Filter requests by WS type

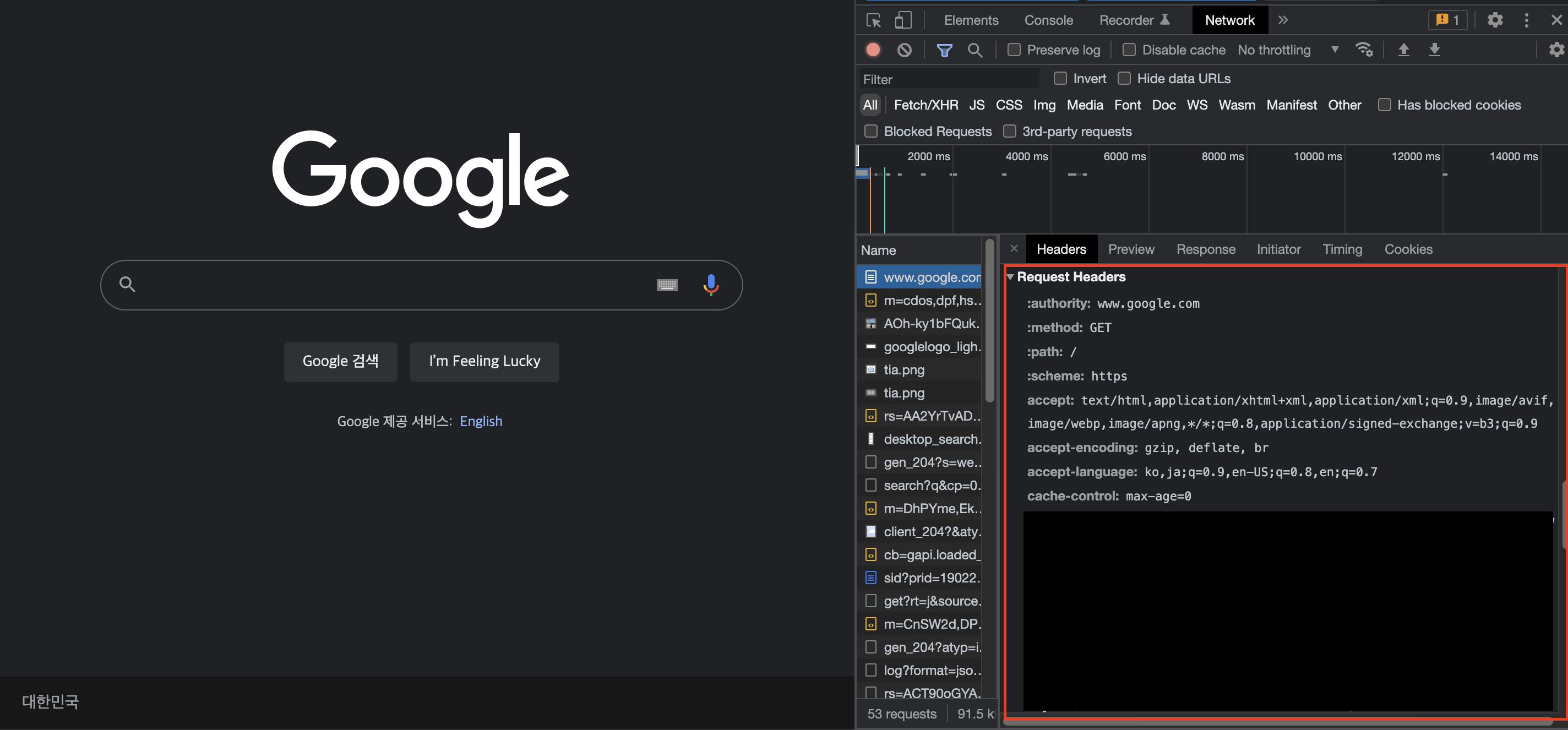(1197, 105)
